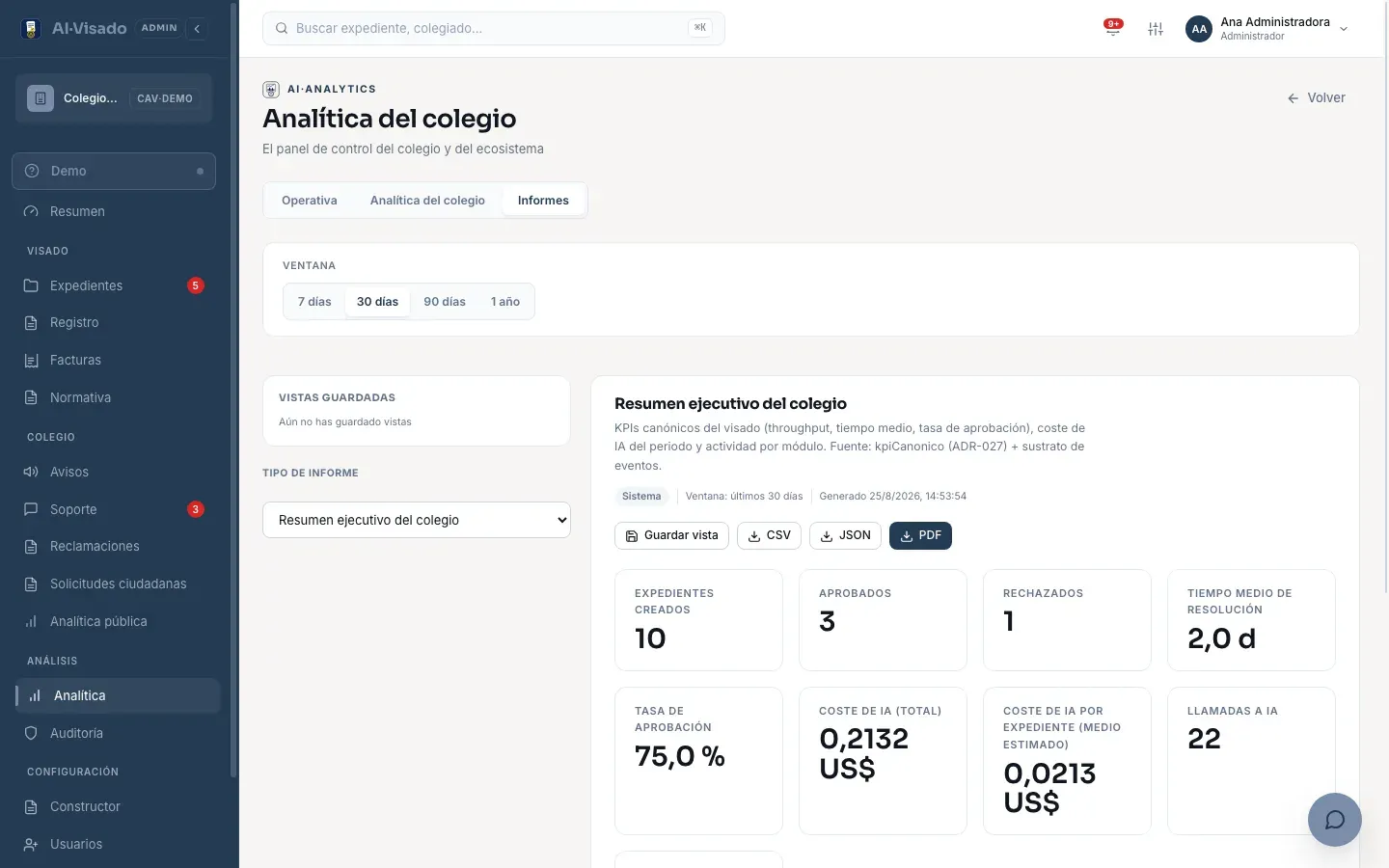This screenshot has height=868, width=1389.
Task: Click the Constructor document icon
Action: 31,806
